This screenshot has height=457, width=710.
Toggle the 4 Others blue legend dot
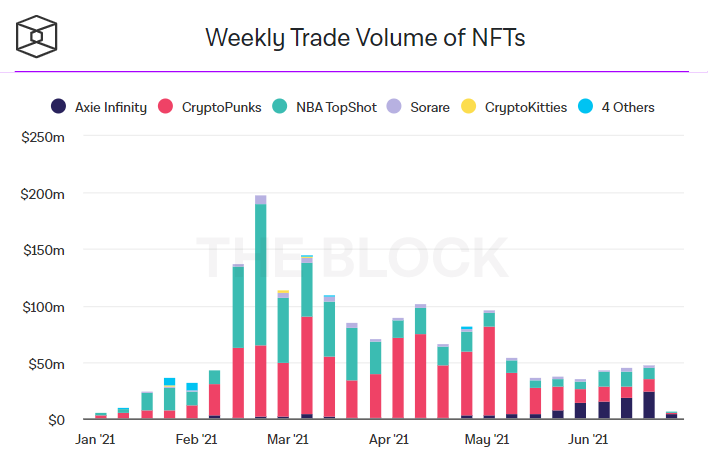click(x=585, y=106)
